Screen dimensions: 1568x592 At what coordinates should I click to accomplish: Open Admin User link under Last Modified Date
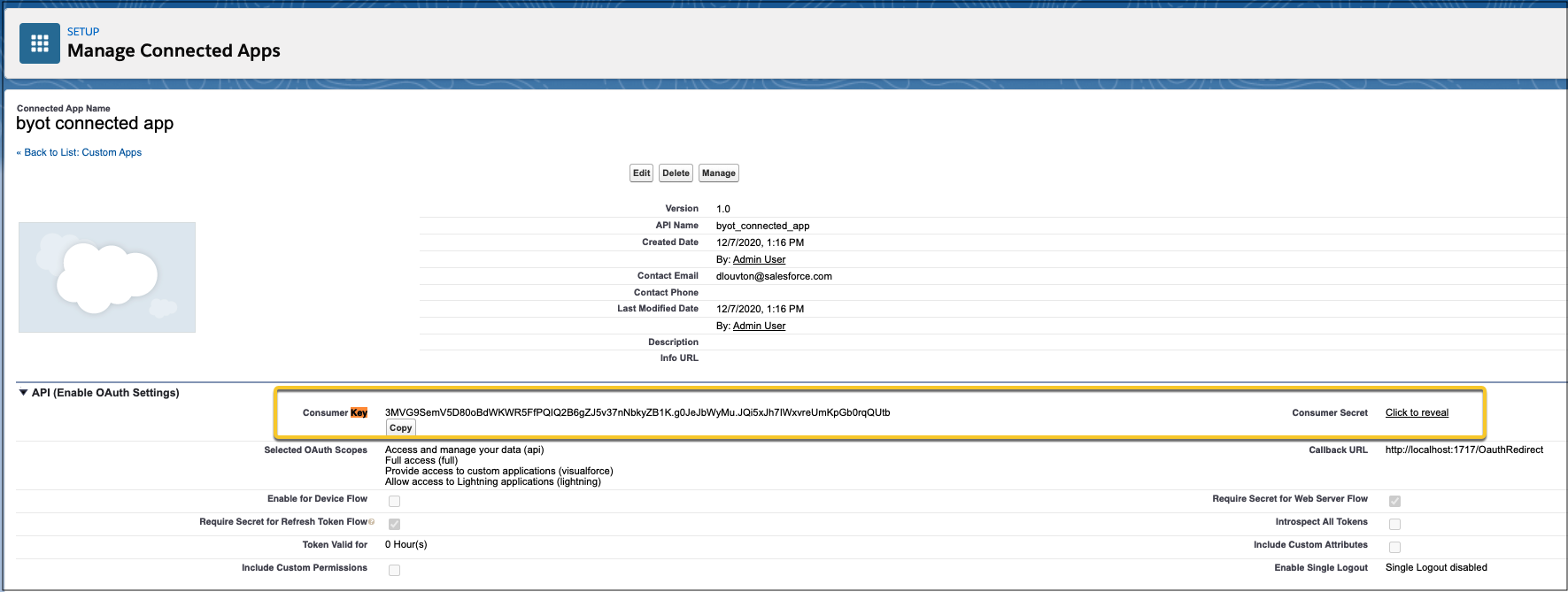(759, 326)
